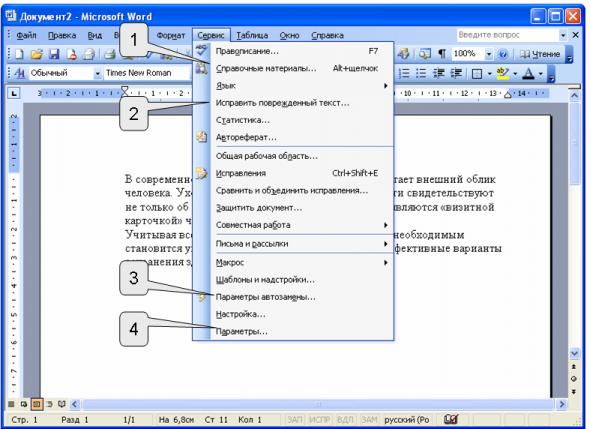Click the E-mail envelope icon

[88, 55]
